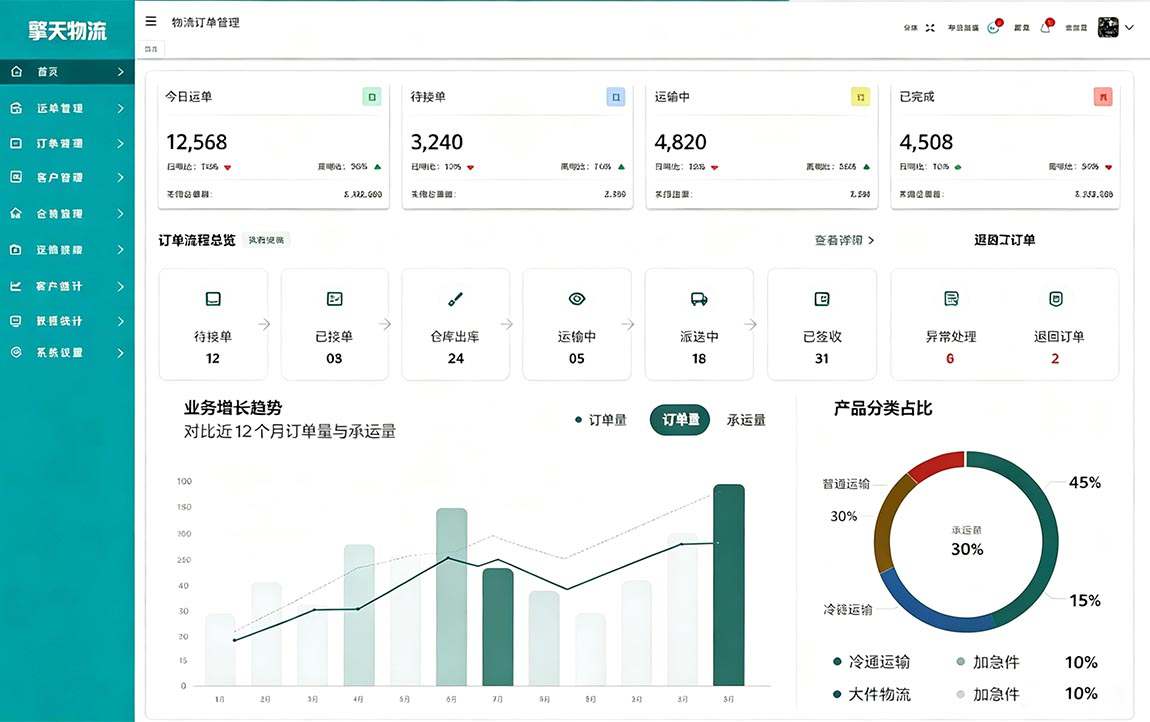Expand the 客户管理 chevron arrow
This screenshot has height=722, width=1150.
(x=120, y=177)
